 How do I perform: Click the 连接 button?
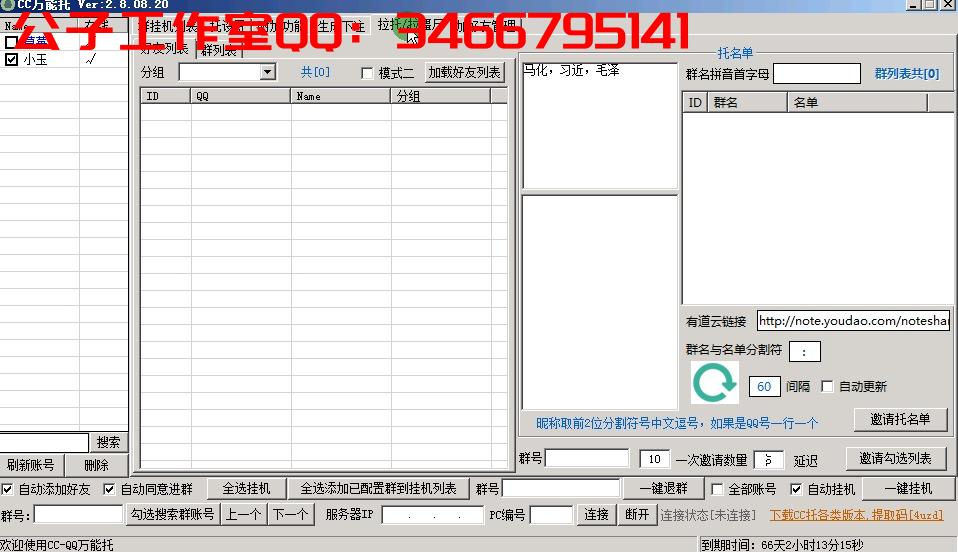[596, 514]
